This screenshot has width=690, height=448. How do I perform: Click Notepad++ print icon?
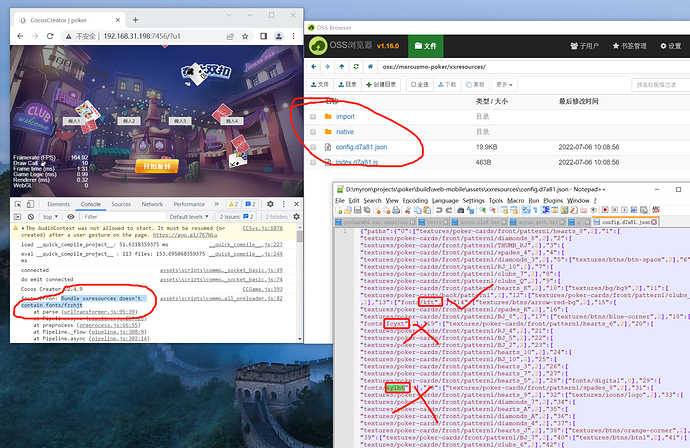pos(396,210)
